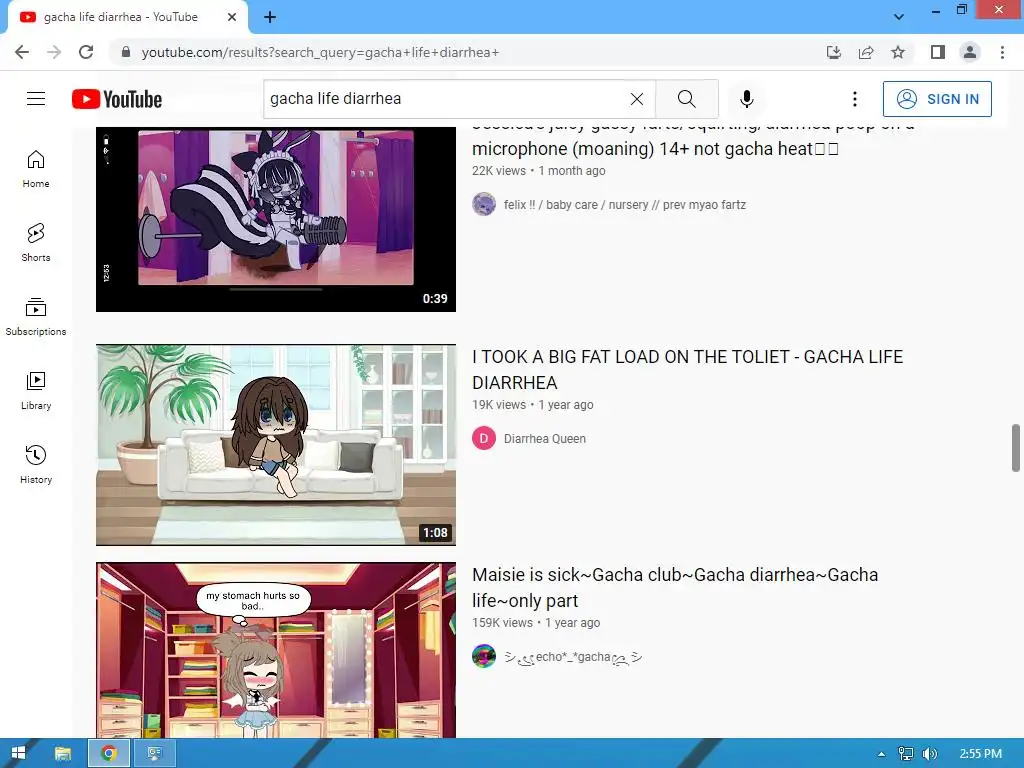Open the Windows Start menu

pyautogui.click(x=18, y=753)
